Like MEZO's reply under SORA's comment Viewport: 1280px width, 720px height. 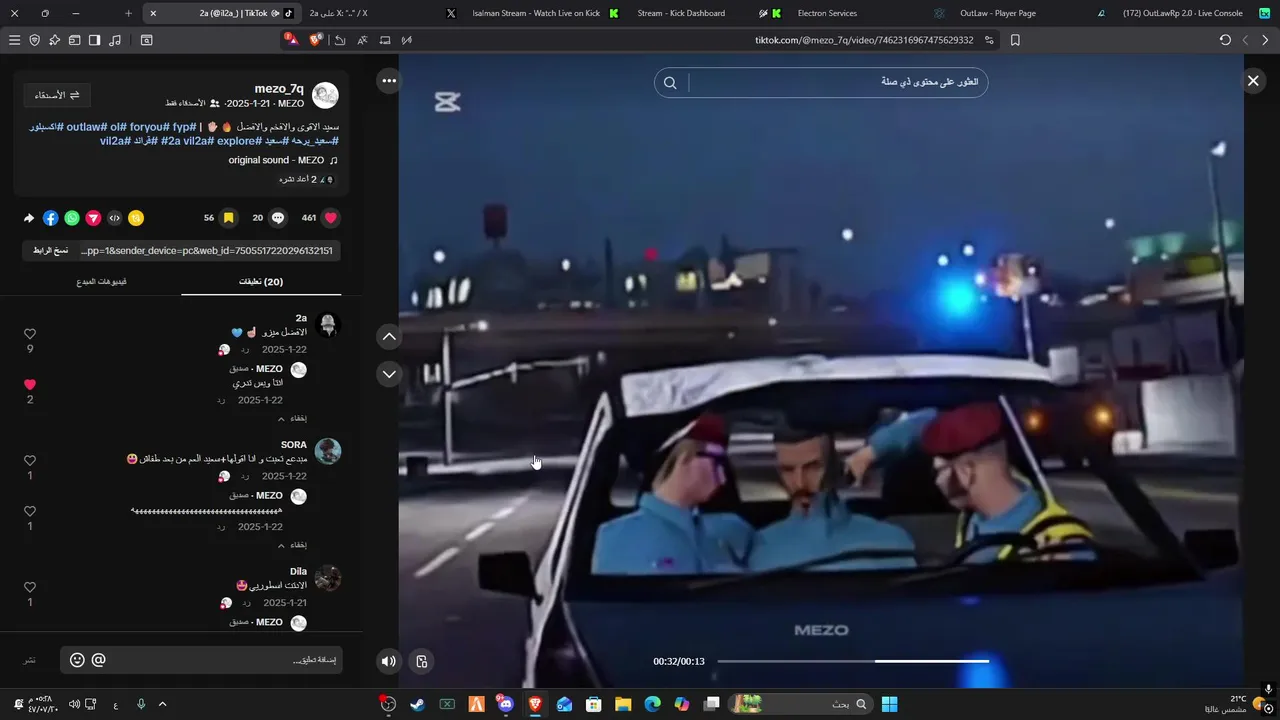[30, 511]
